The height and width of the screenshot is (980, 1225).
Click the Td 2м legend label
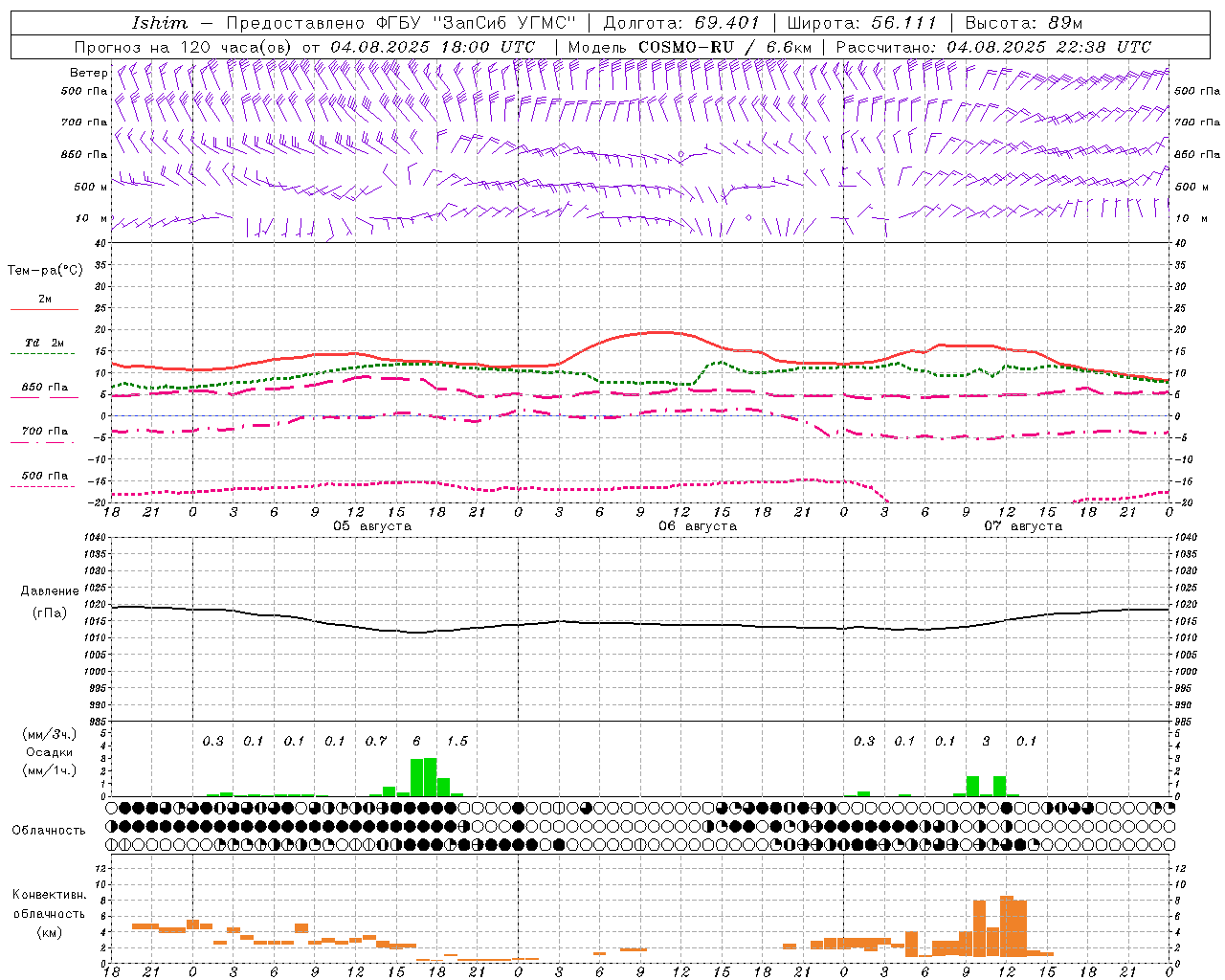click(x=45, y=343)
